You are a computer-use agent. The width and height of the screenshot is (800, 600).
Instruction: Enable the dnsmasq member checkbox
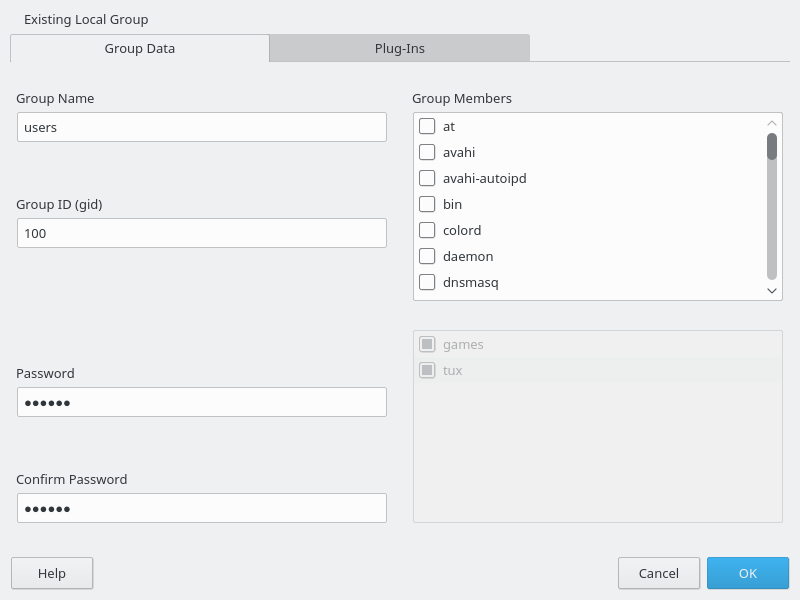coord(427,282)
